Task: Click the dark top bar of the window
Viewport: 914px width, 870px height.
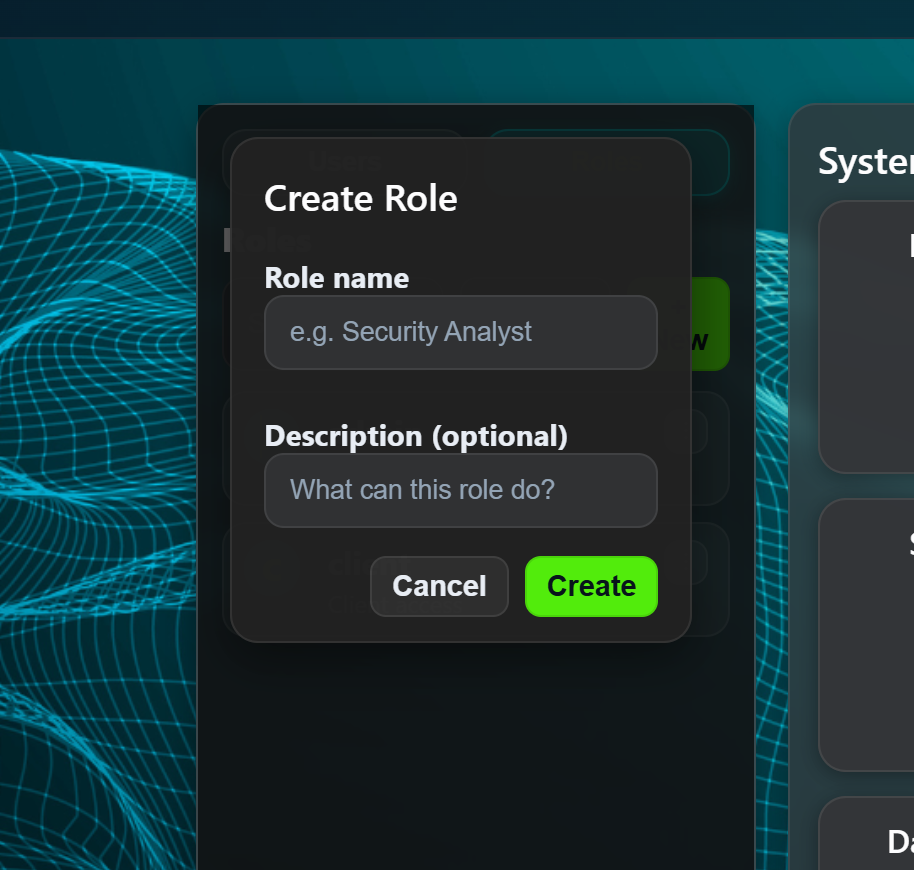Action: click(x=457, y=18)
